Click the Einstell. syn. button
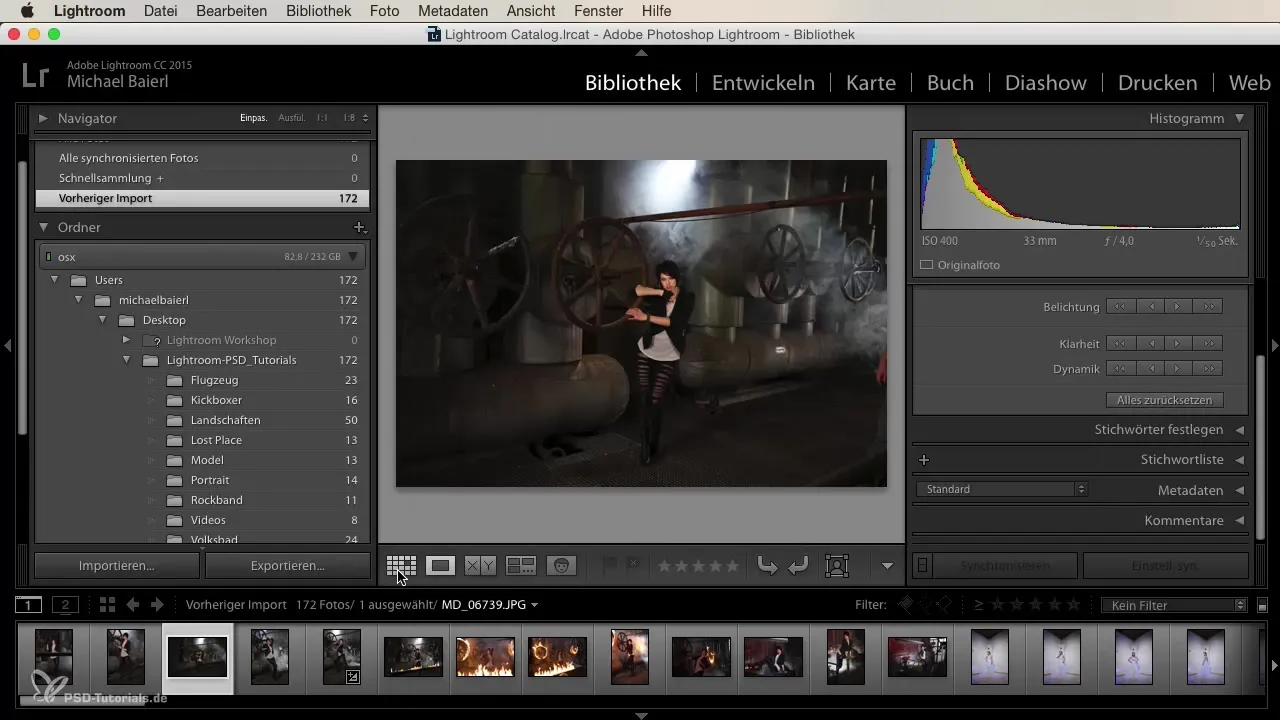This screenshot has width=1280, height=720. (1165, 566)
